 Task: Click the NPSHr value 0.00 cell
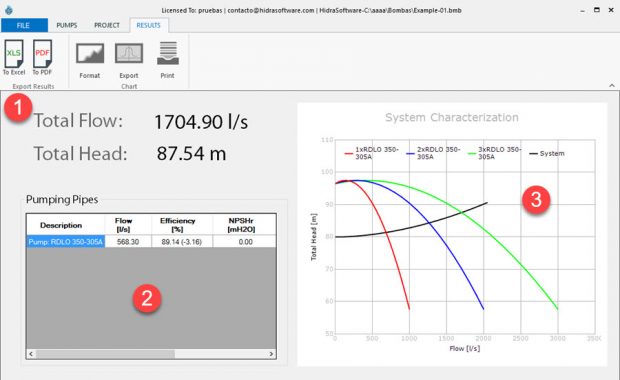tap(245, 242)
